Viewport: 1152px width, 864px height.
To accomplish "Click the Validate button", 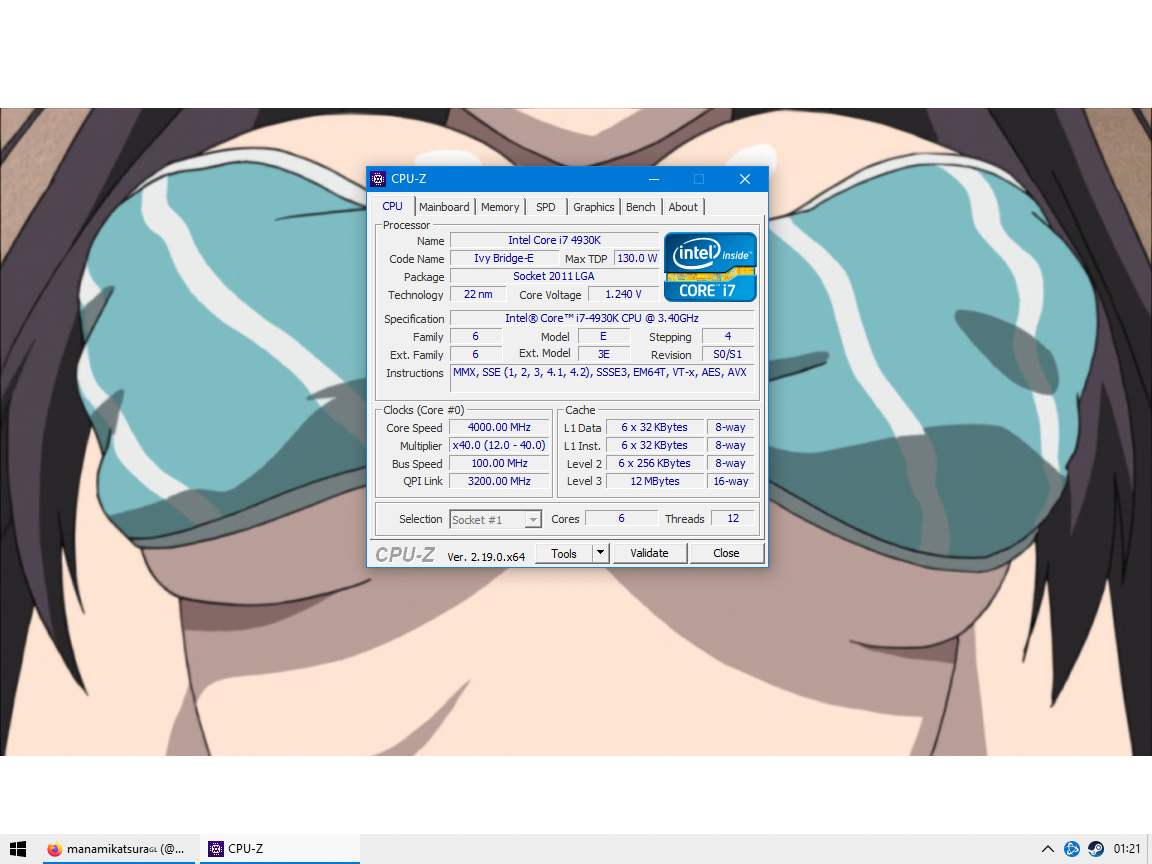I will 649,553.
